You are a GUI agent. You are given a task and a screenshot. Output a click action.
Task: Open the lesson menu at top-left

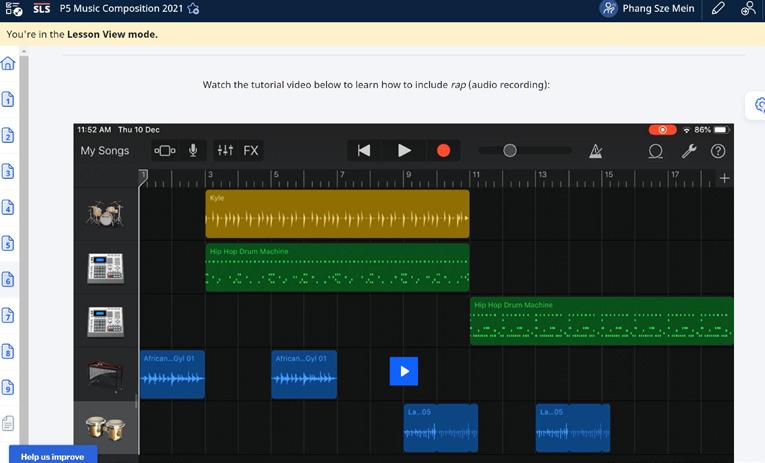[x=14, y=9]
